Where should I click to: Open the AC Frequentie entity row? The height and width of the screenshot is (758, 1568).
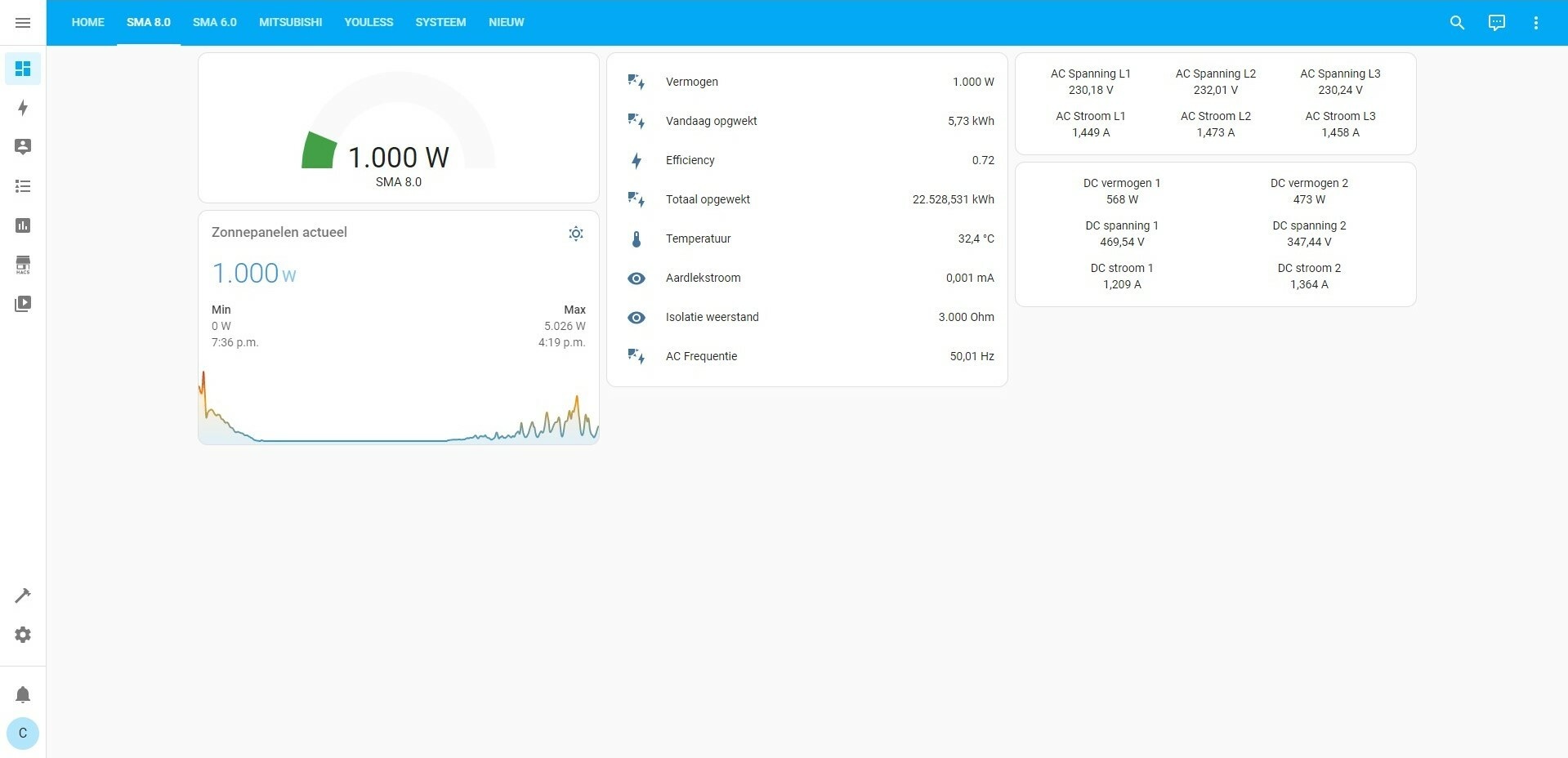click(807, 356)
